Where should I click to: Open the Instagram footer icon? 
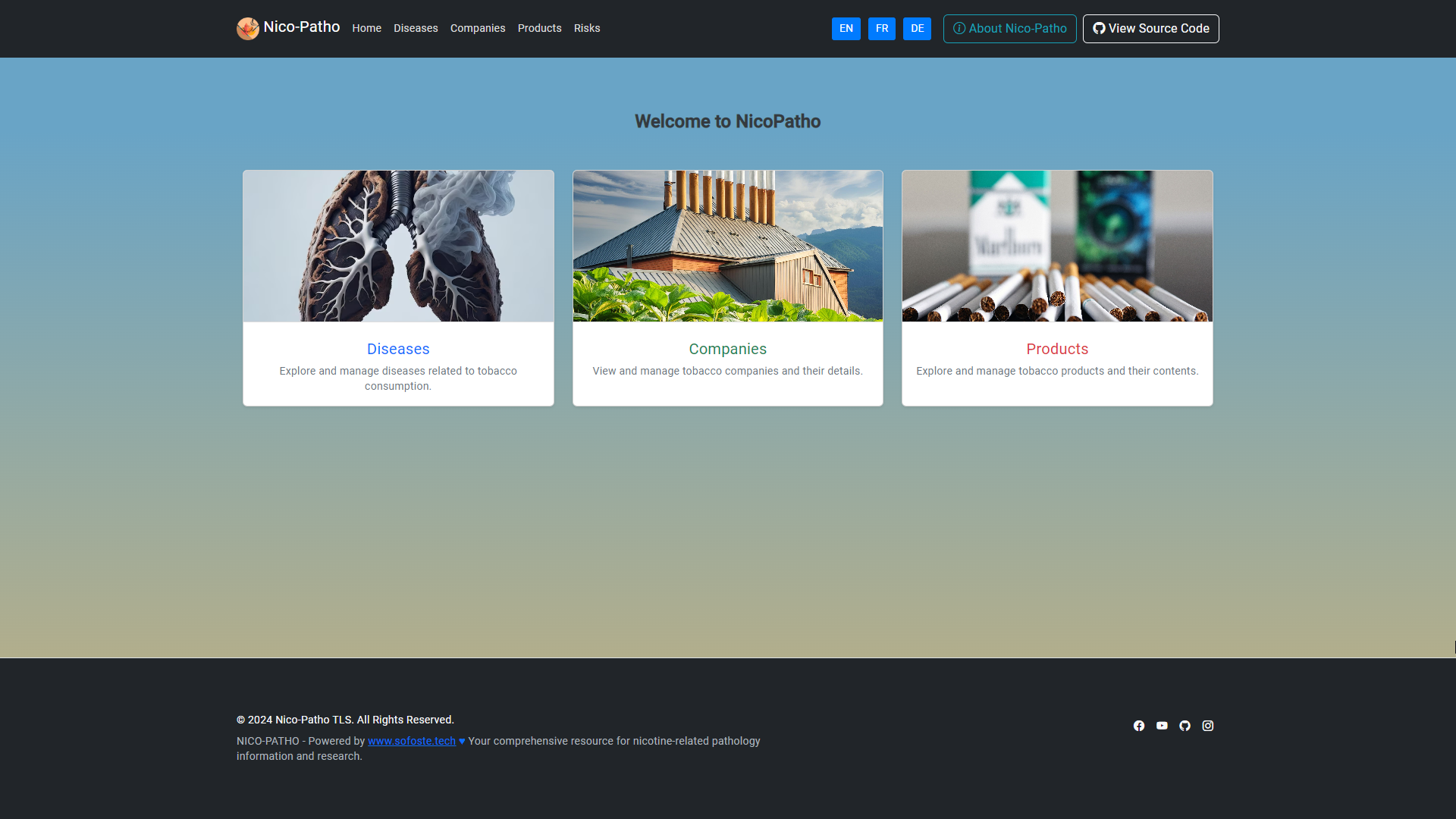(1208, 726)
